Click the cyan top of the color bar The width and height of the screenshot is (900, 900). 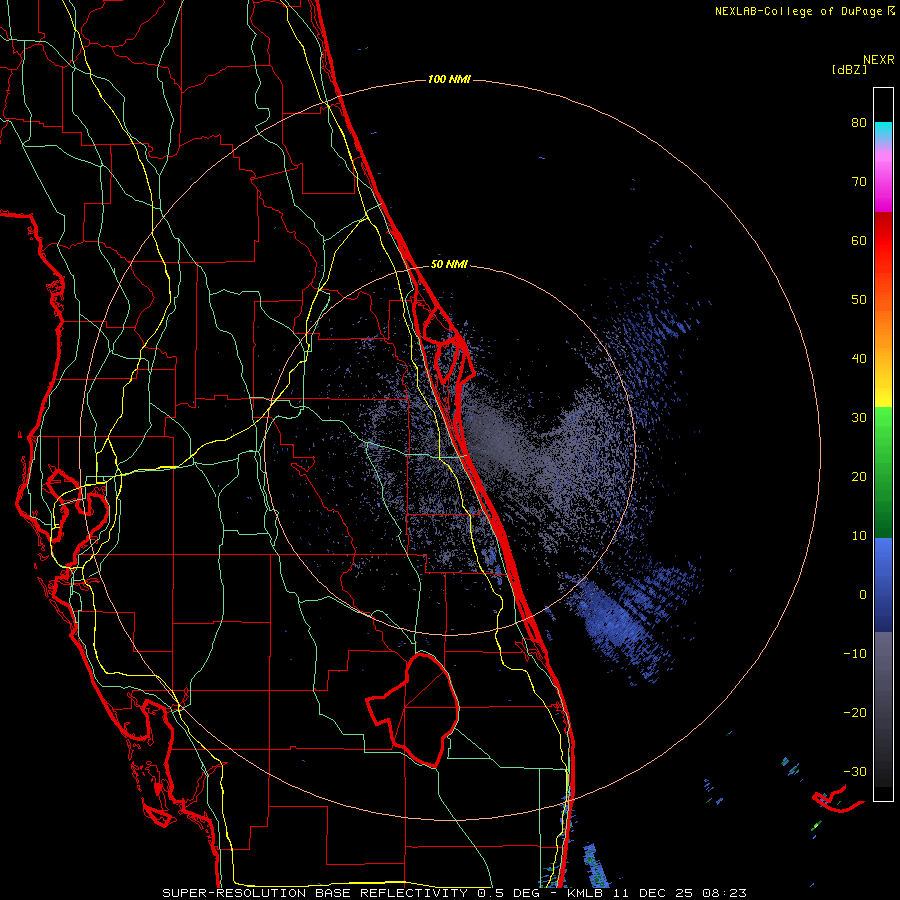[883, 129]
